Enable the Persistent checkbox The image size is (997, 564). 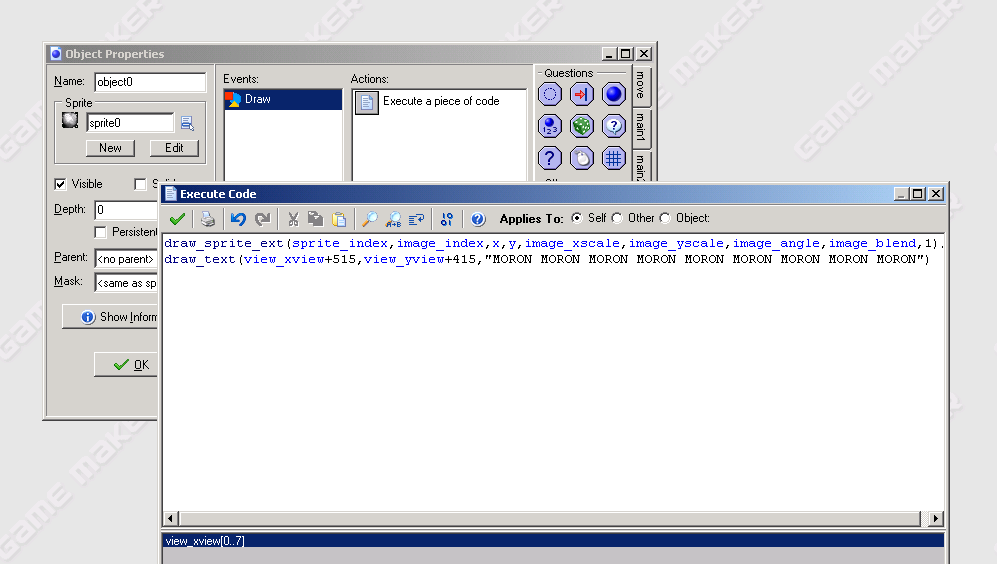coord(100,232)
